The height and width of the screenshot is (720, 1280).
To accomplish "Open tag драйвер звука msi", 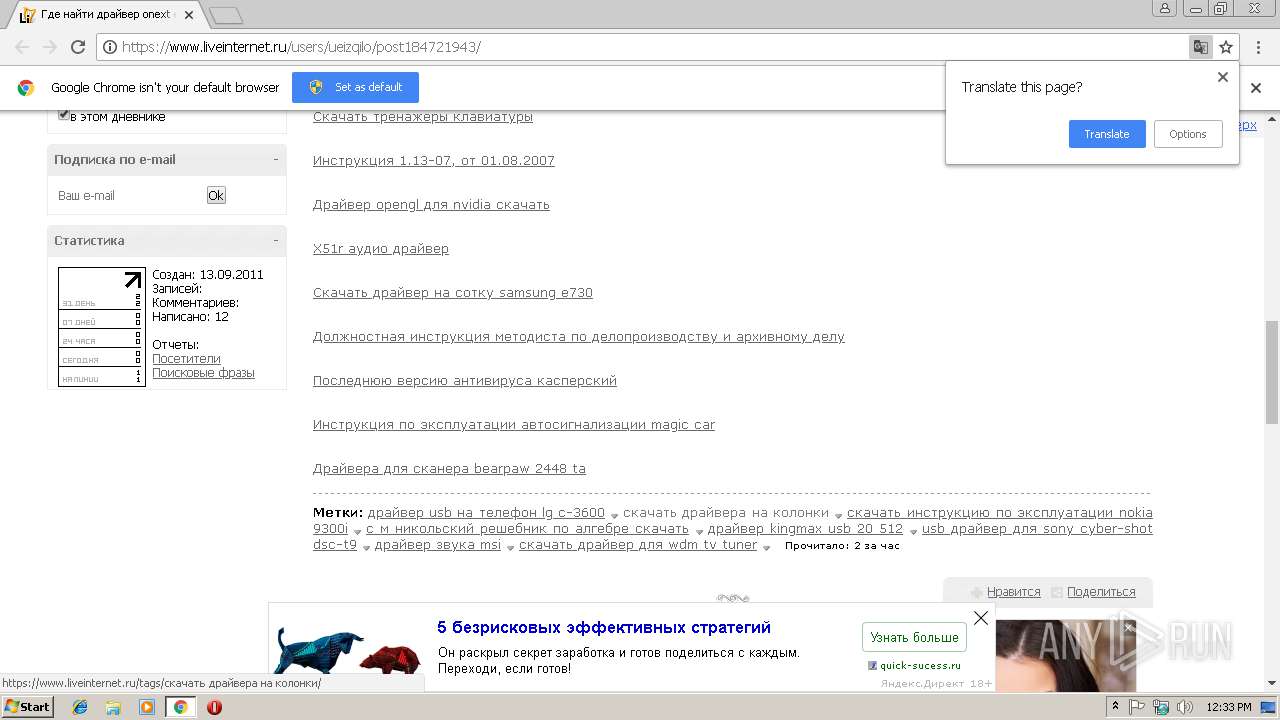I will pos(438,545).
